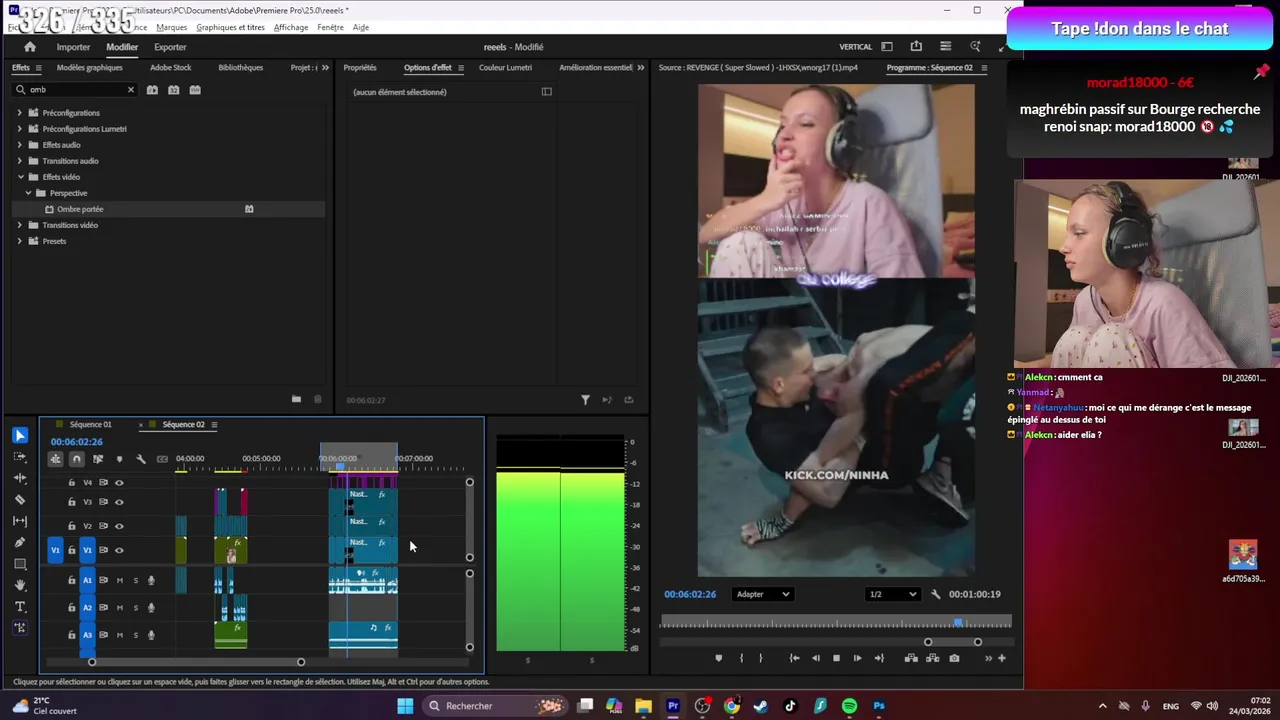
Task: Click the Add Marker icon in timeline
Action: click(x=119, y=459)
